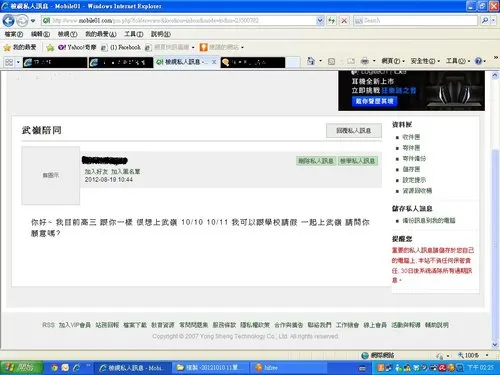This screenshot has width=500, height=375.
Task: Click the Windows 開始 Start button
Action: (22, 368)
